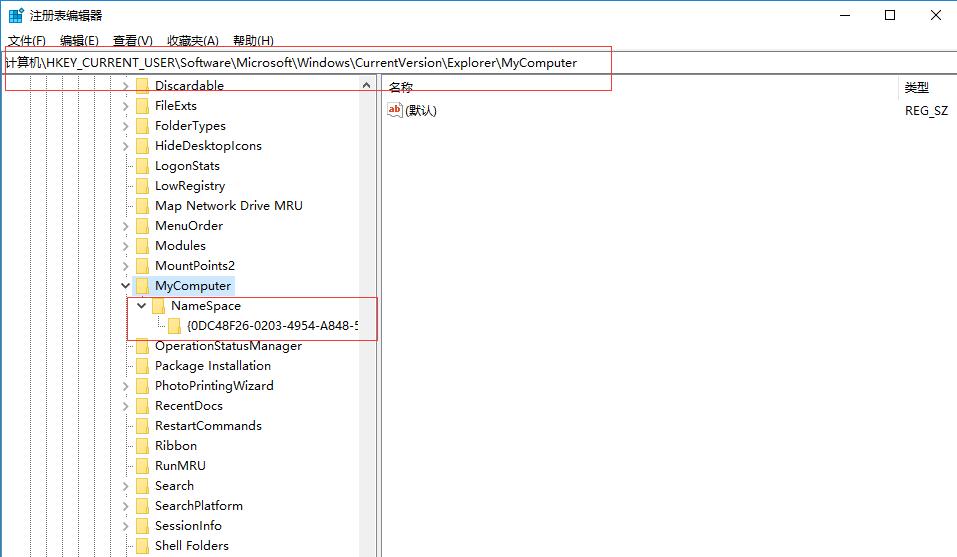Click the folder icon beside Shell Folders
The image size is (957, 557).
pyautogui.click(x=142, y=546)
